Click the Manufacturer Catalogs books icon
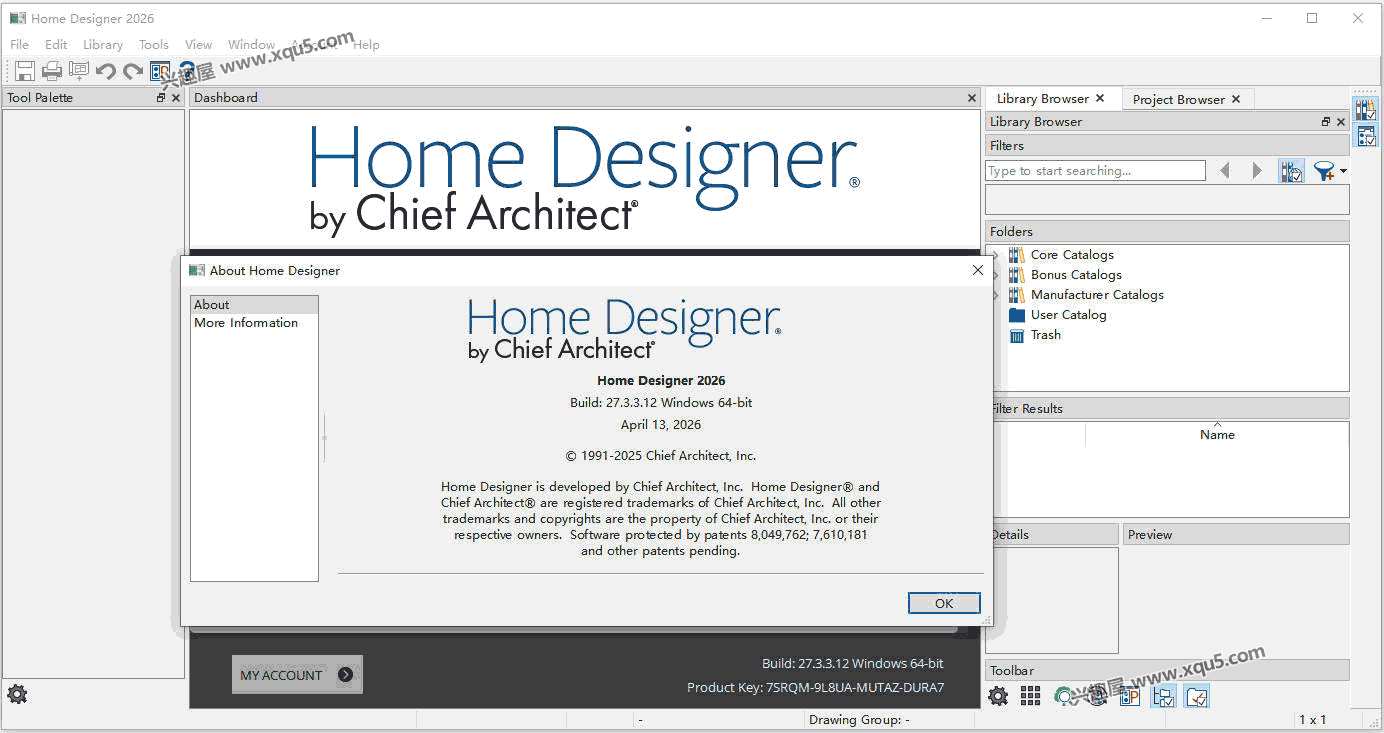The image size is (1384, 733). [x=1017, y=295]
